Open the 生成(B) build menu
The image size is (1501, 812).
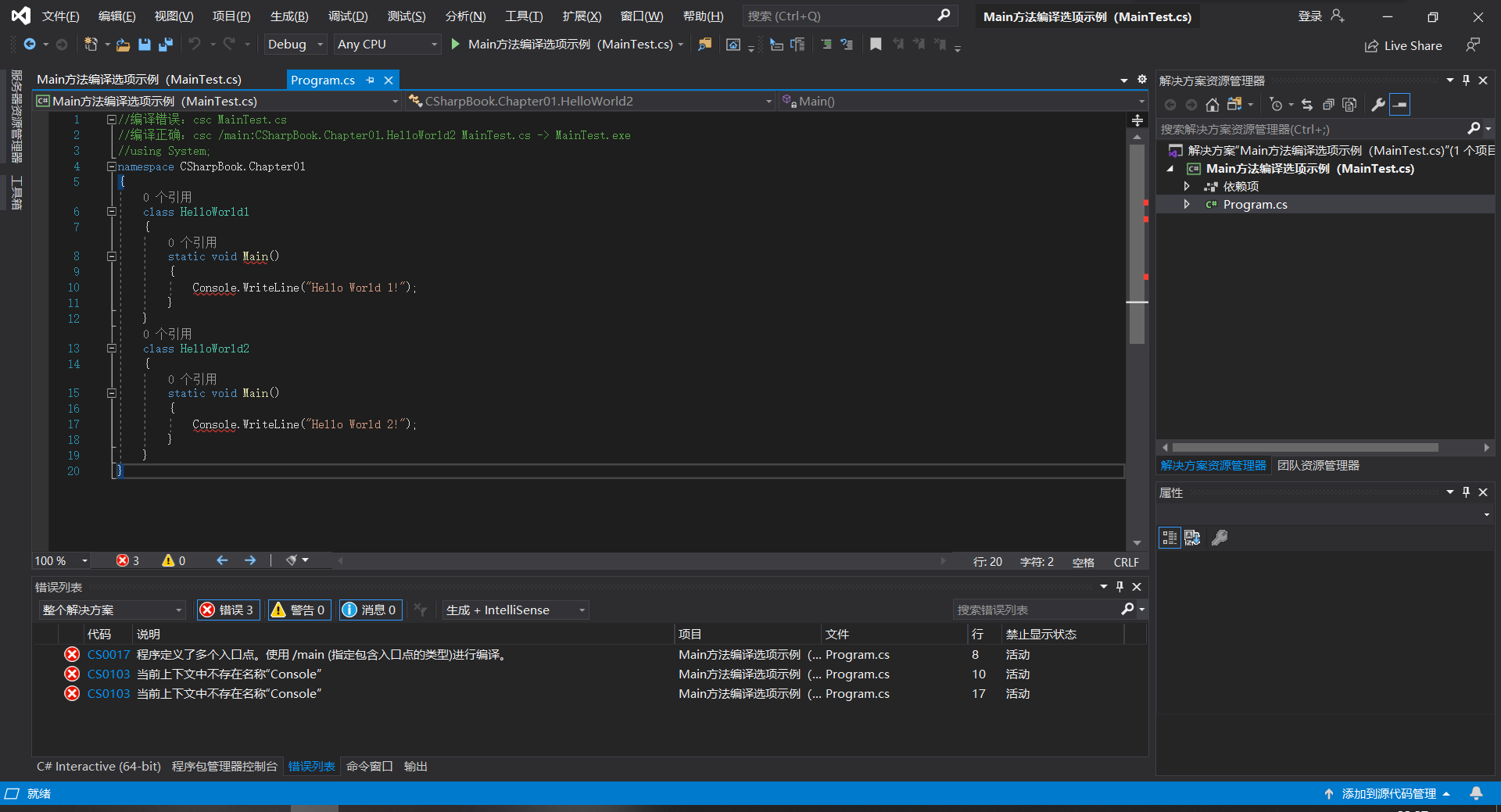[289, 16]
